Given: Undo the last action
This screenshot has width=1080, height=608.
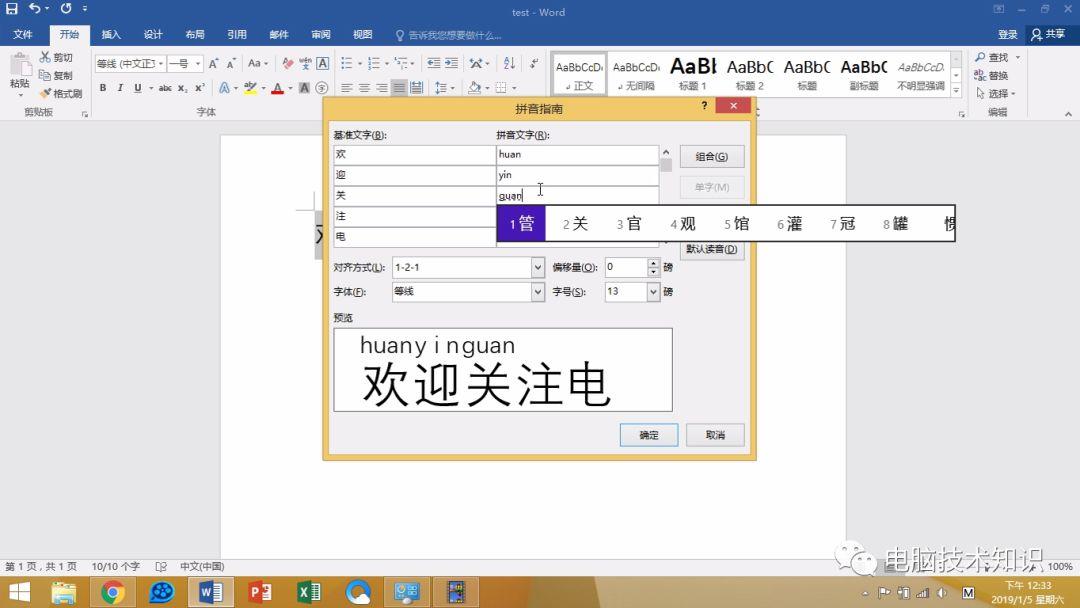Looking at the screenshot, I should click(x=34, y=9).
